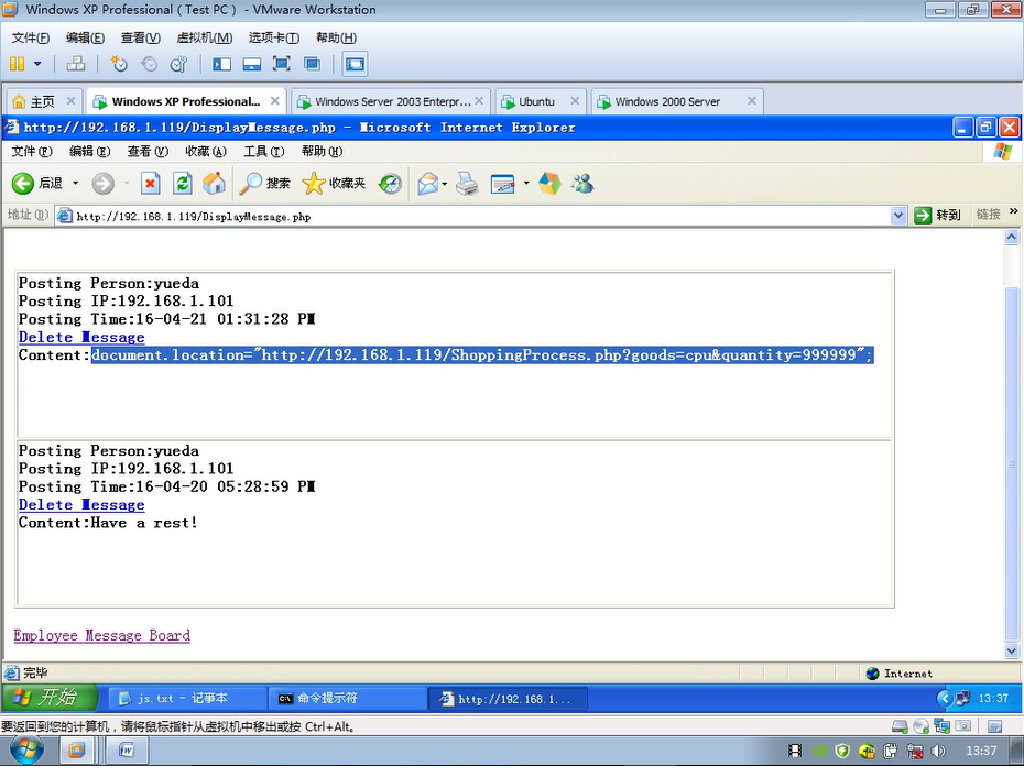Open IE 工具(T) menu
Image resolution: width=1024 pixels, height=768 pixels.
click(x=264, y=152)
